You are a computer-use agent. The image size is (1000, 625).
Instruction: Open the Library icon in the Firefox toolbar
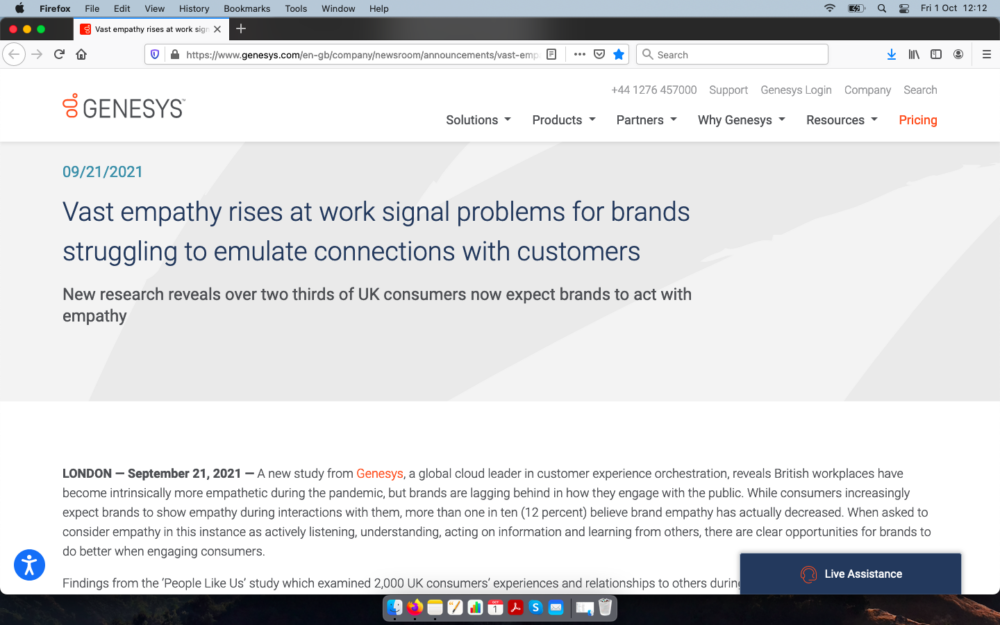click(914, 54)
